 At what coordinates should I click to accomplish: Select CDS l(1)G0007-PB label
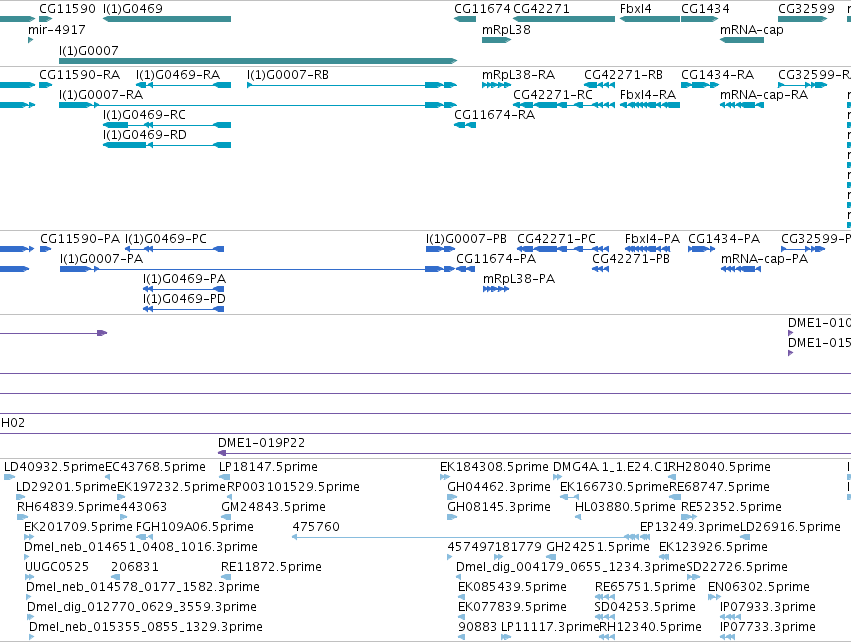[466, 239]
